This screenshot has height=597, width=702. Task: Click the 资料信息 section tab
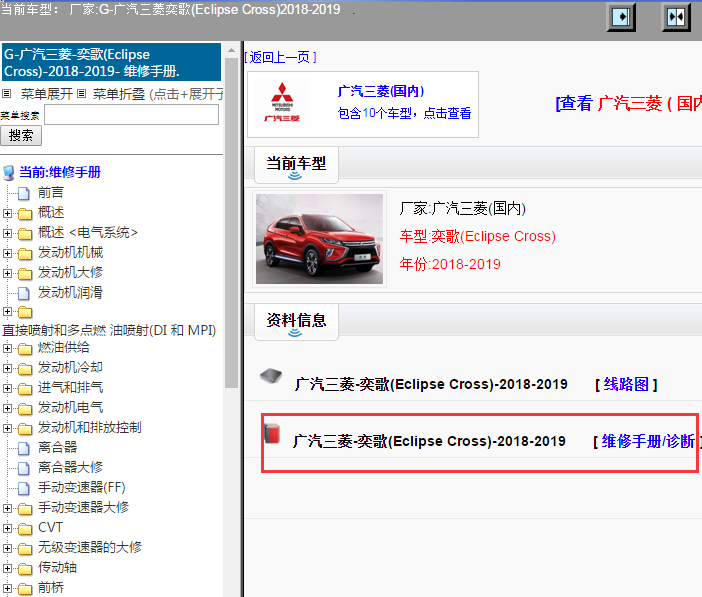[296, 321]
